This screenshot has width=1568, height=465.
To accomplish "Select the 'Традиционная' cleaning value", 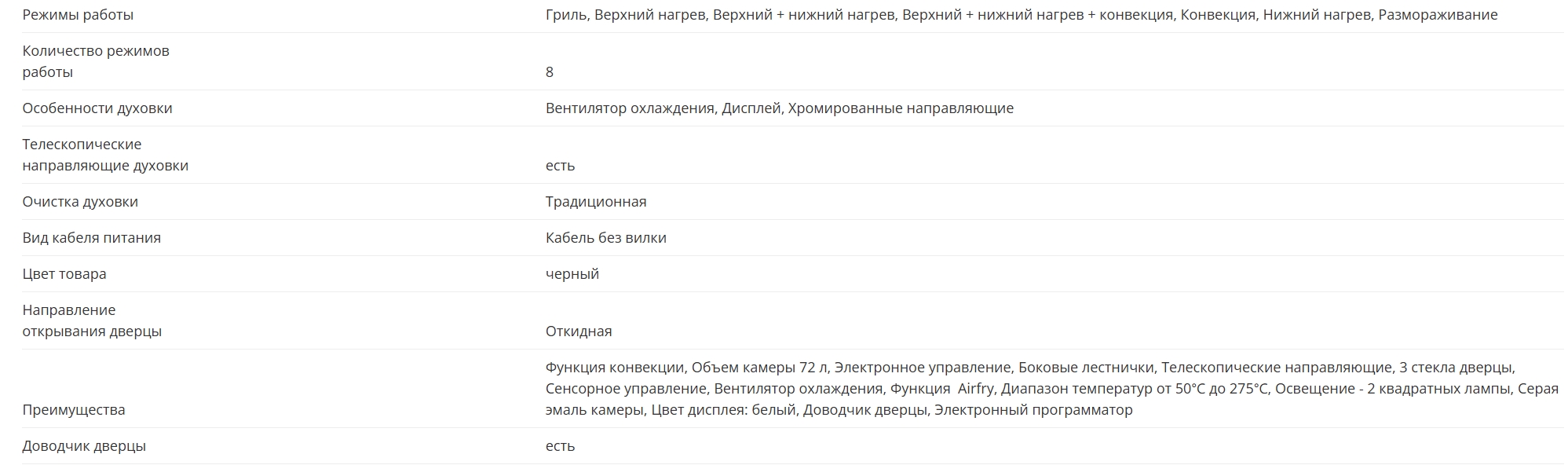I will [596, 202].
